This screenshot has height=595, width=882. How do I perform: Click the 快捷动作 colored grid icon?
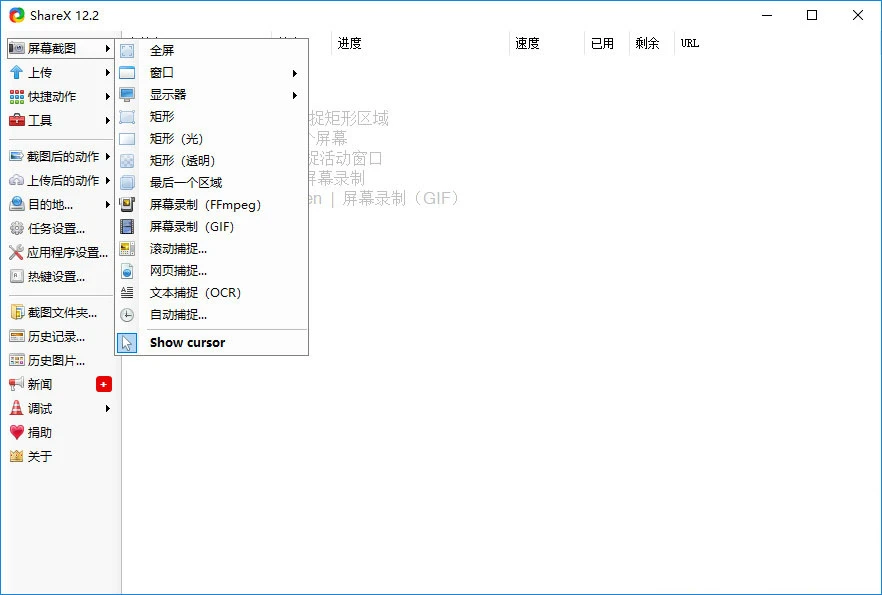coord(16,97)
